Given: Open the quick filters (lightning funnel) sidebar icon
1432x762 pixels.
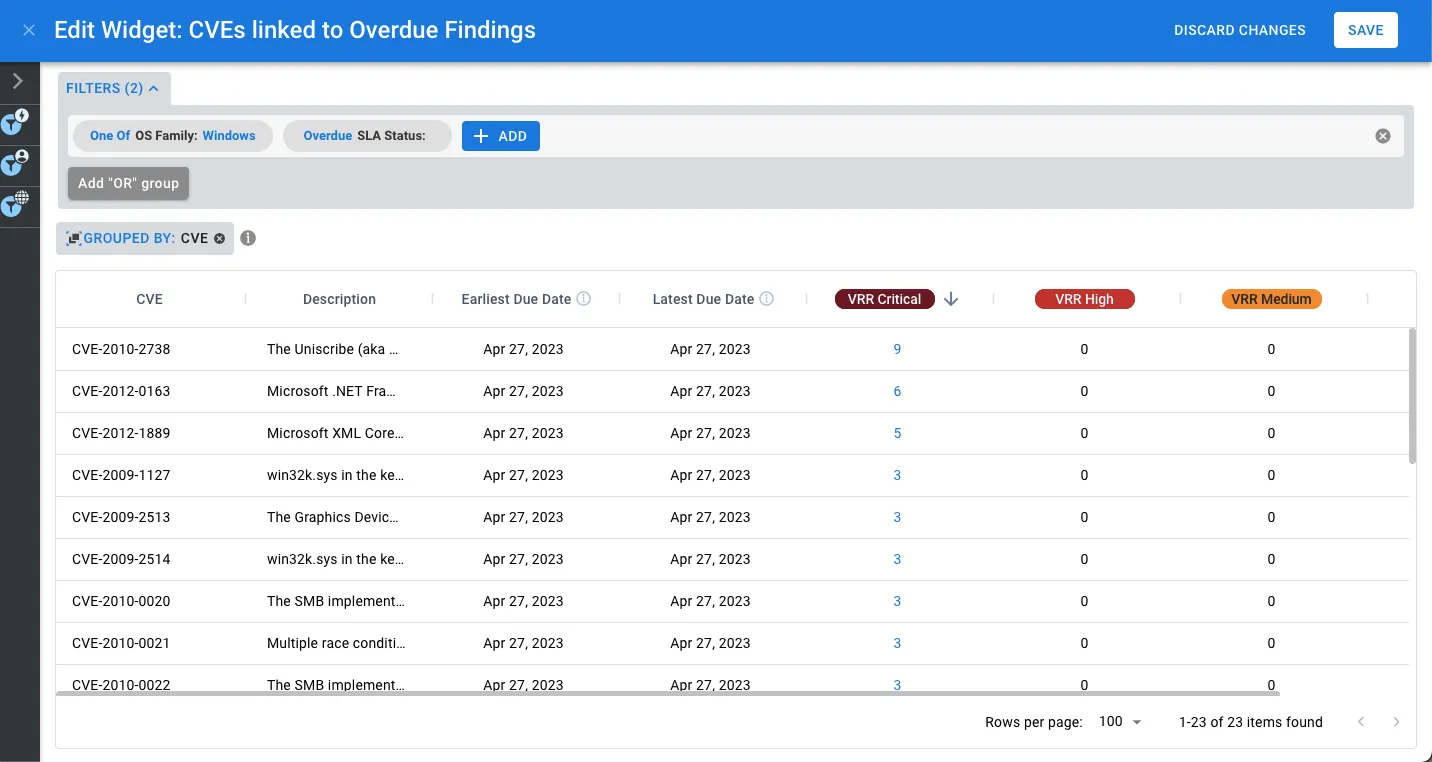Looking at the screenshot, I should [16, 123].
